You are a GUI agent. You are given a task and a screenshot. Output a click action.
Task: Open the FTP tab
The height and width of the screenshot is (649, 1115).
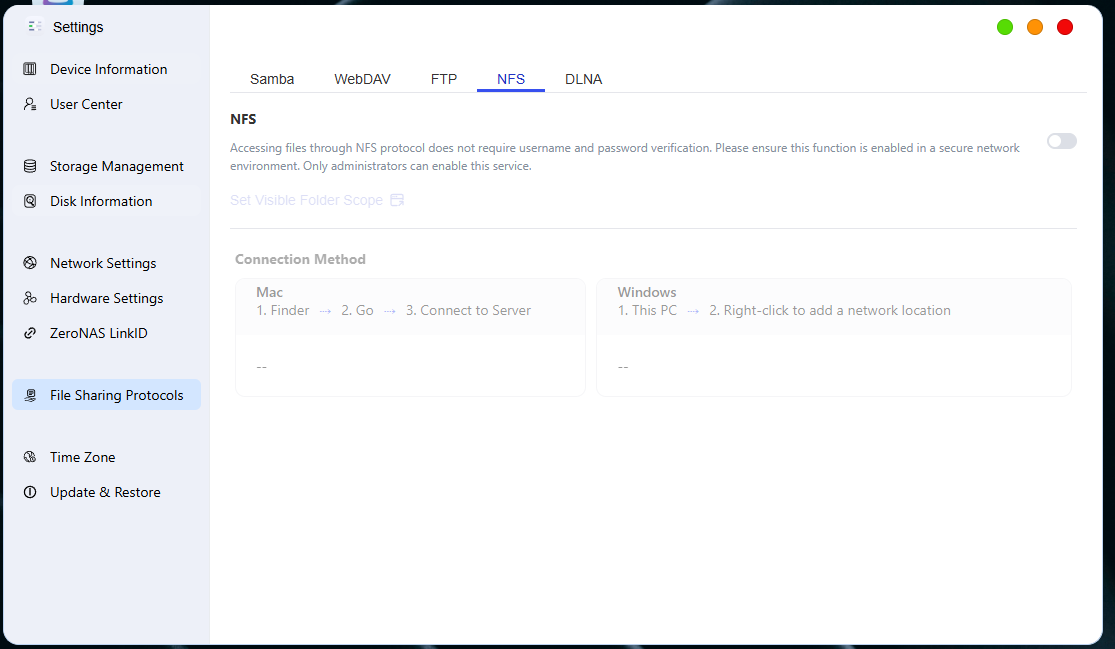click(x=444, y=79)
